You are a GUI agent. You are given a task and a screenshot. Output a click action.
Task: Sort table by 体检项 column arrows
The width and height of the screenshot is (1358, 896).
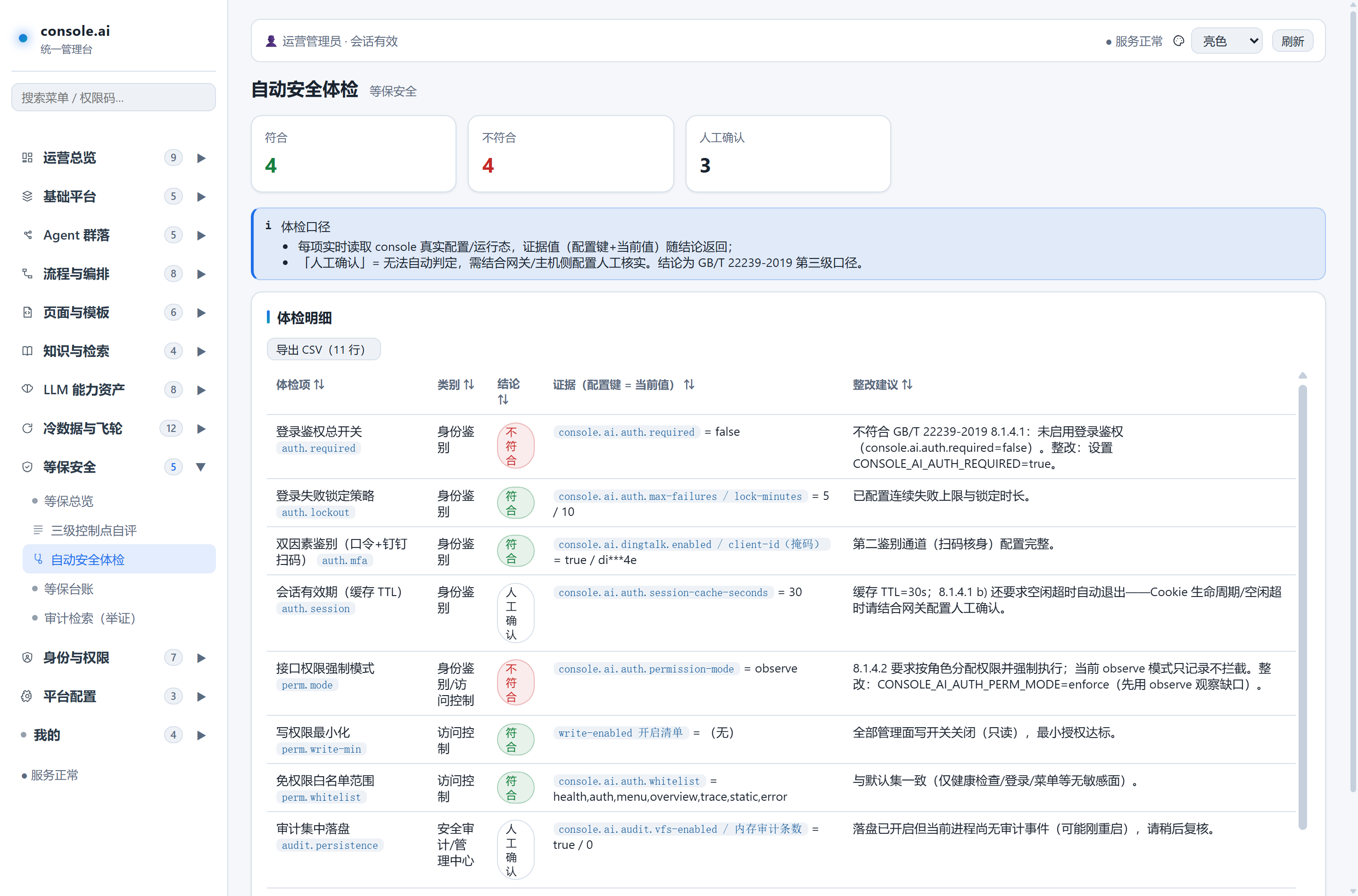319,384
